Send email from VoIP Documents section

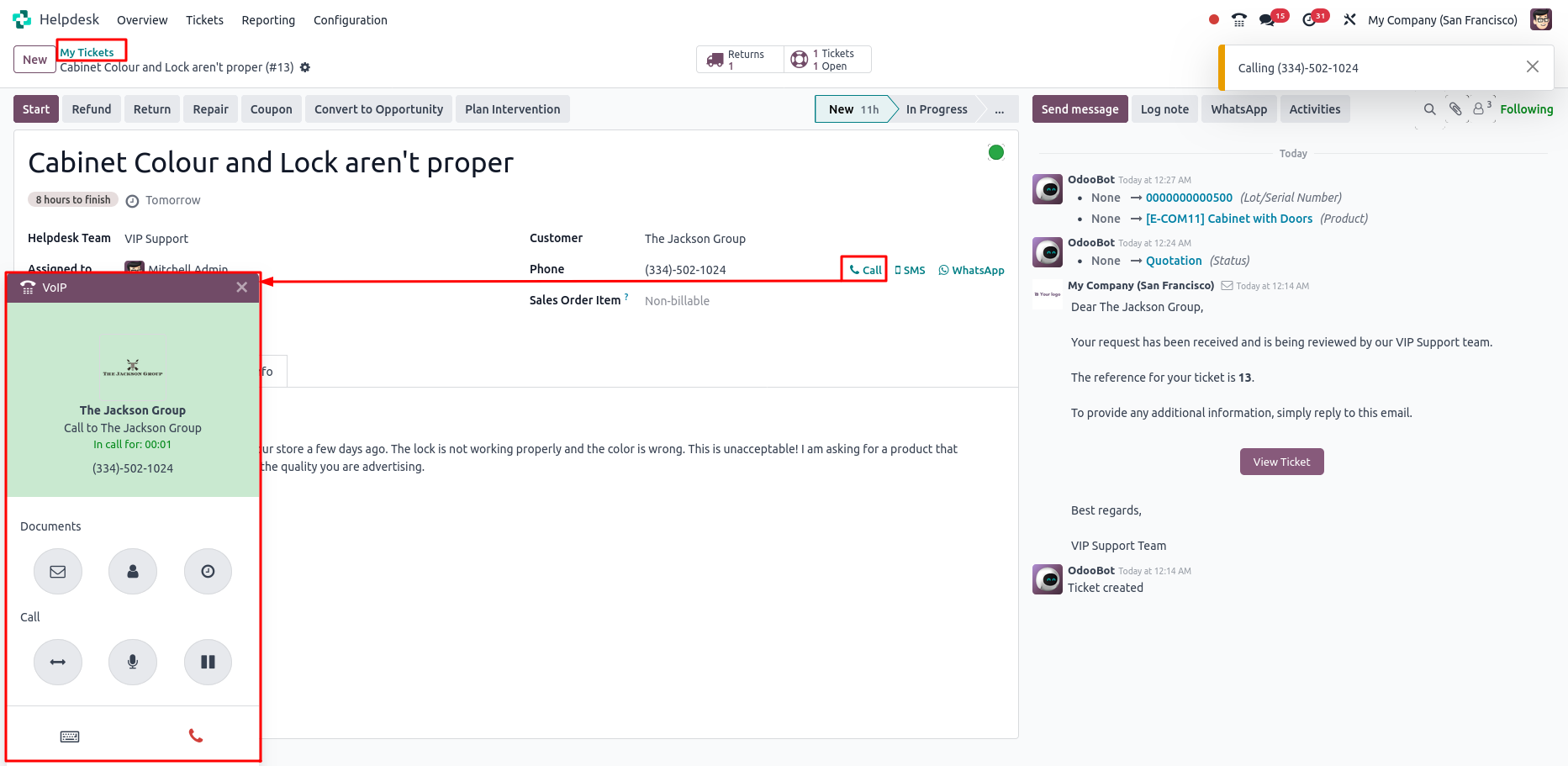(58, 572)
